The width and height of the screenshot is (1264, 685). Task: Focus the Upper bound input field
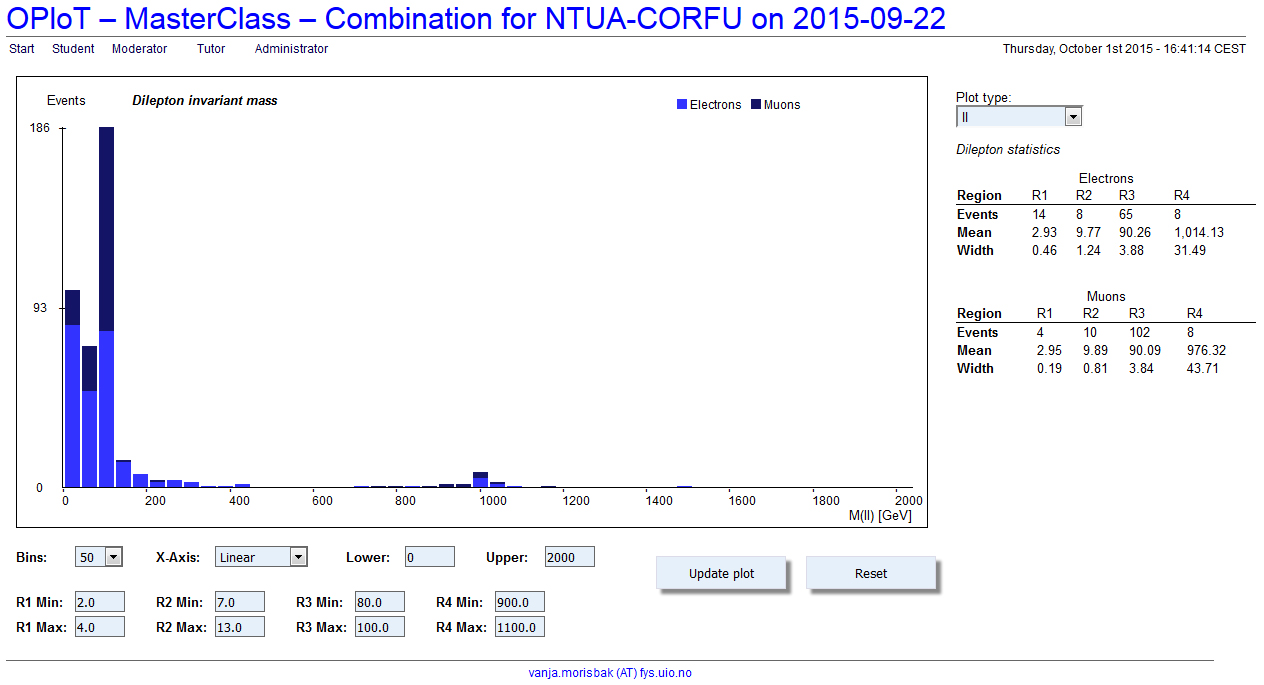point(570,557)
